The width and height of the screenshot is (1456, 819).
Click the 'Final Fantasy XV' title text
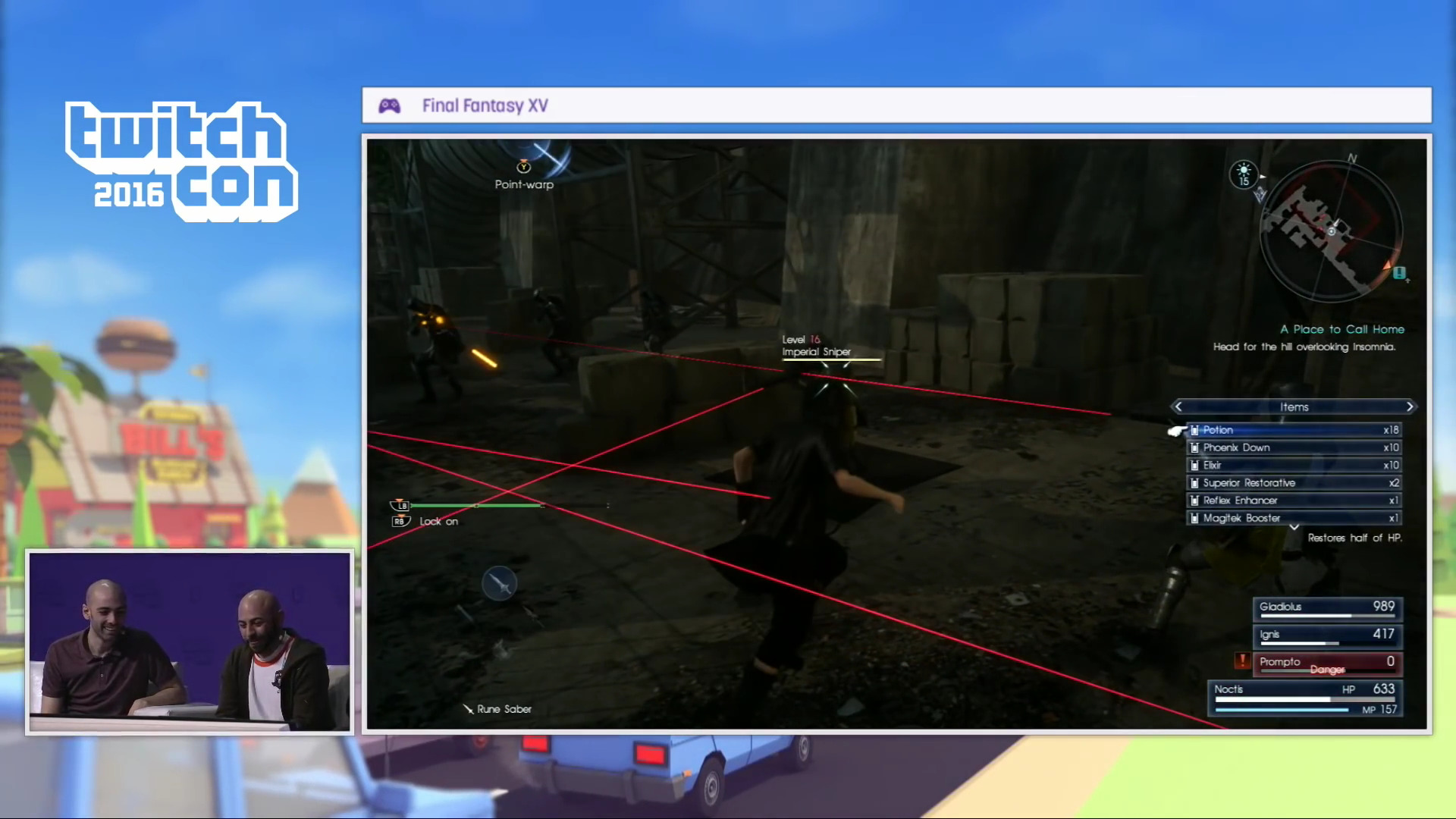pos(485,105)
